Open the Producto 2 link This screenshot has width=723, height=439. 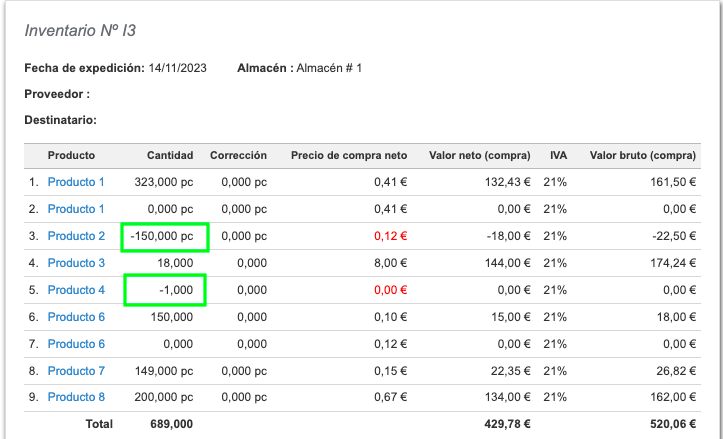[x=76, y=236]
